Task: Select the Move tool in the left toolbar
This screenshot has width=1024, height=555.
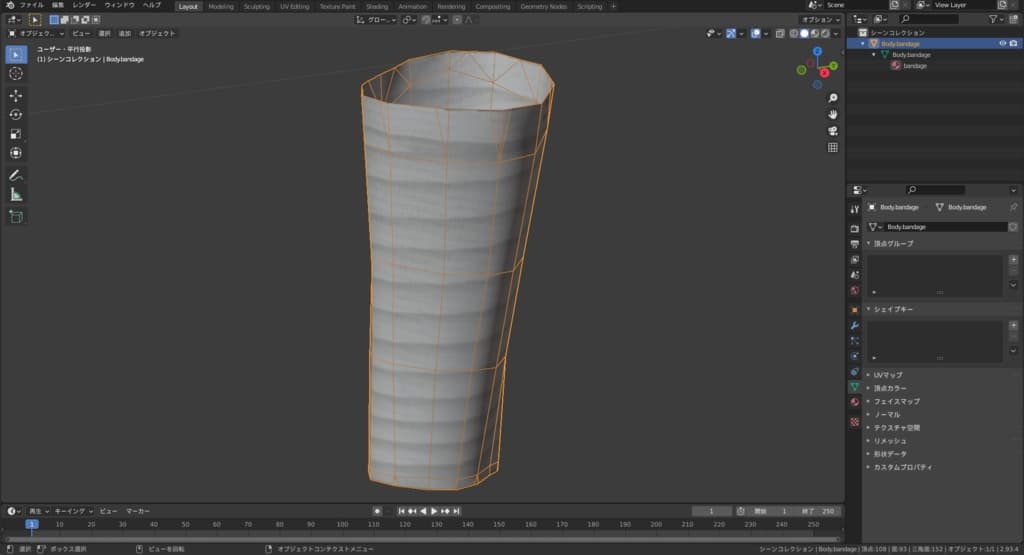Action: pyautogui.click(x=16, y=95)
